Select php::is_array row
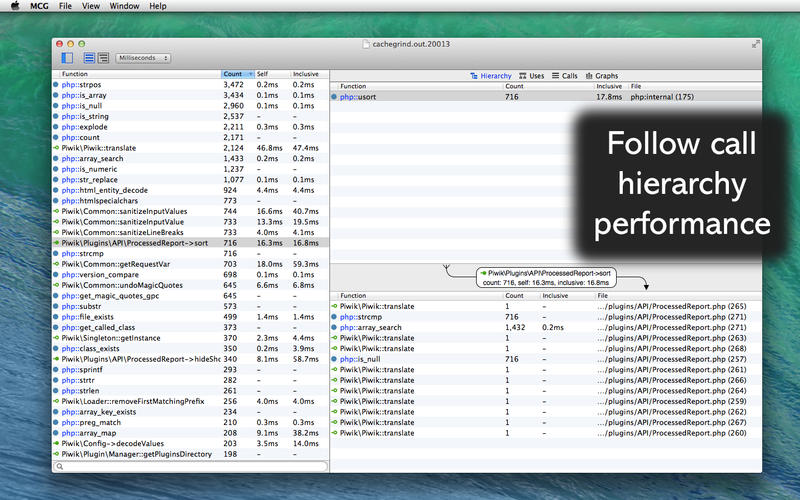This screenshot has width=800, height=500. [190, 95]
